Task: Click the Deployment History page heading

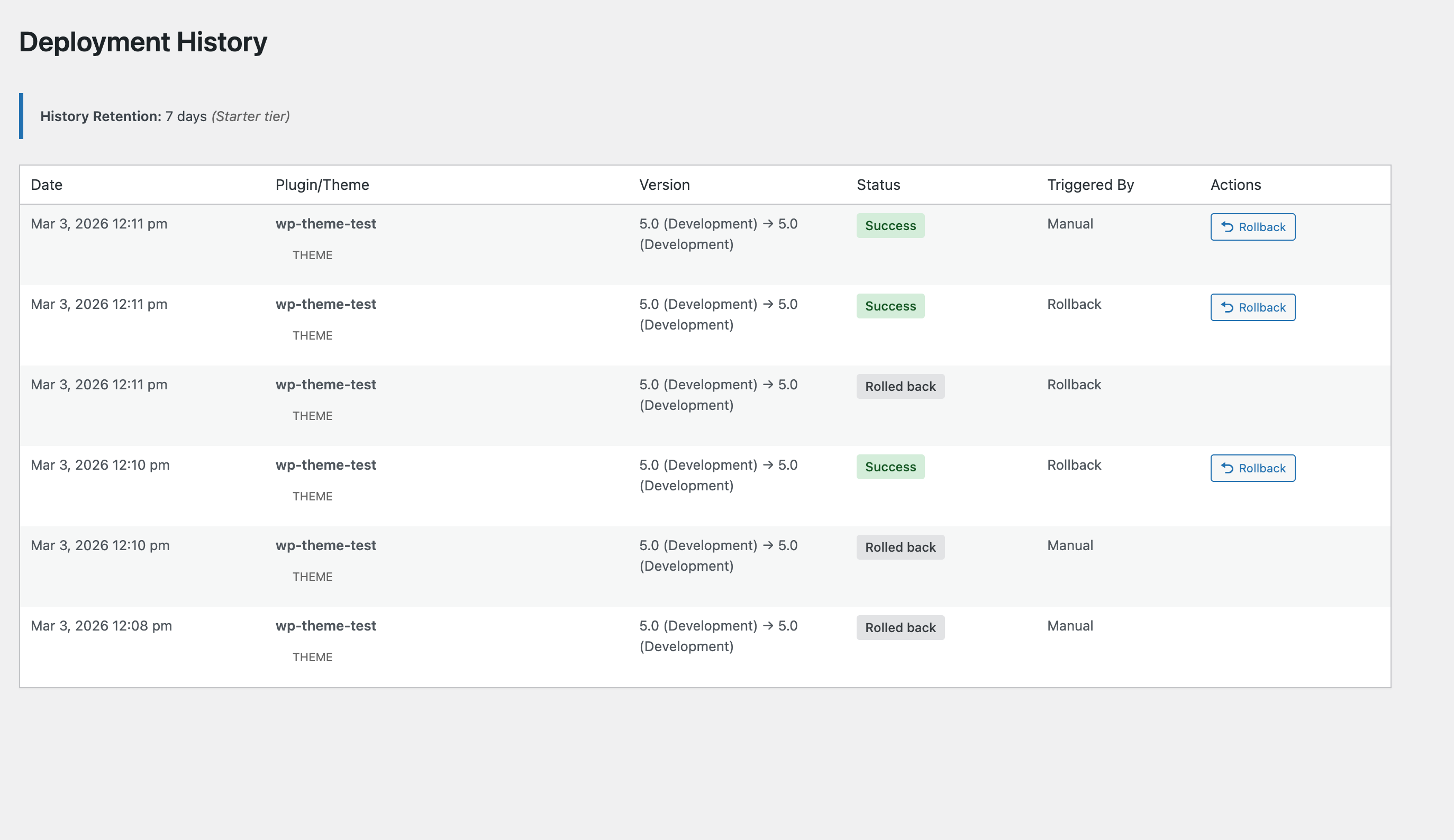Action: pyautogui.click(x=143, y=42)
